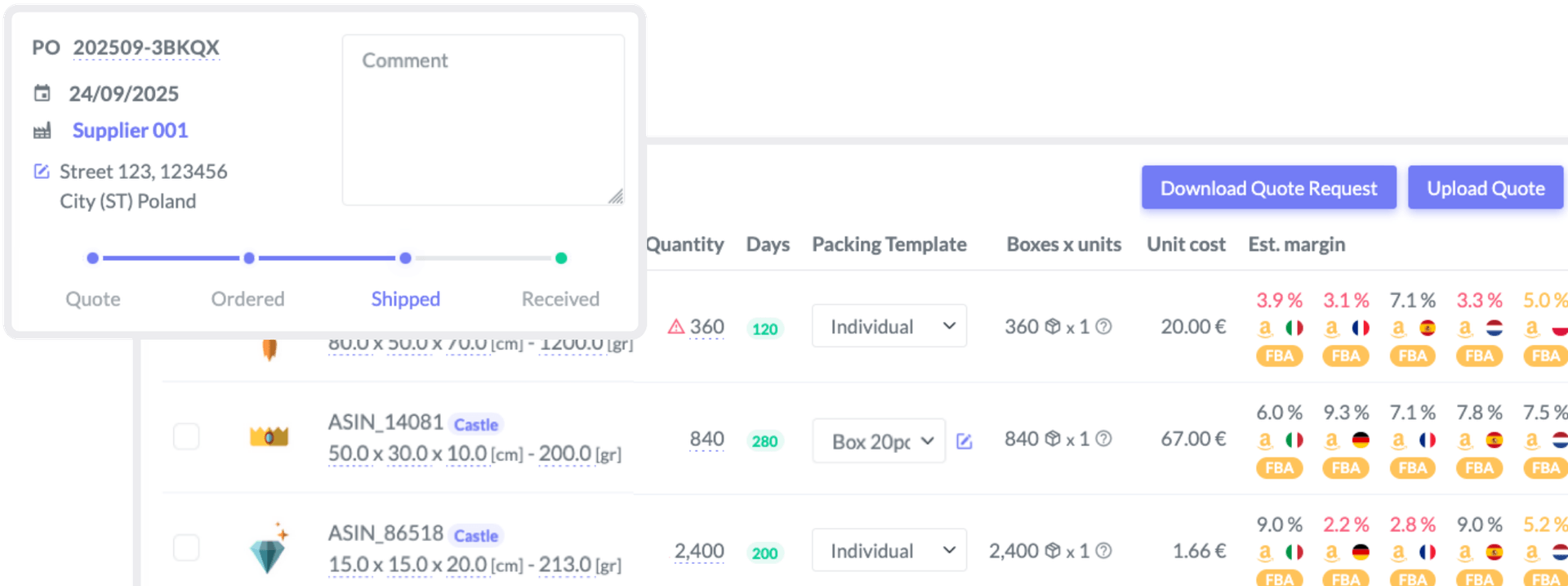Open the Individual packing dropdown for ASIN_86518

point(889,550)
